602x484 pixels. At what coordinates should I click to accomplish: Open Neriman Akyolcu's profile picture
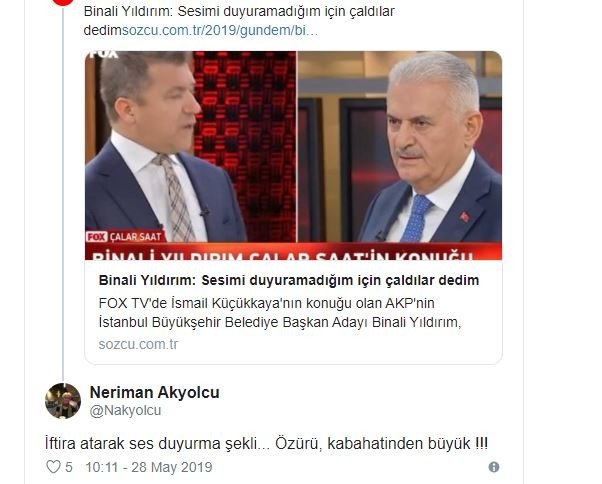(x=63, y=401)
